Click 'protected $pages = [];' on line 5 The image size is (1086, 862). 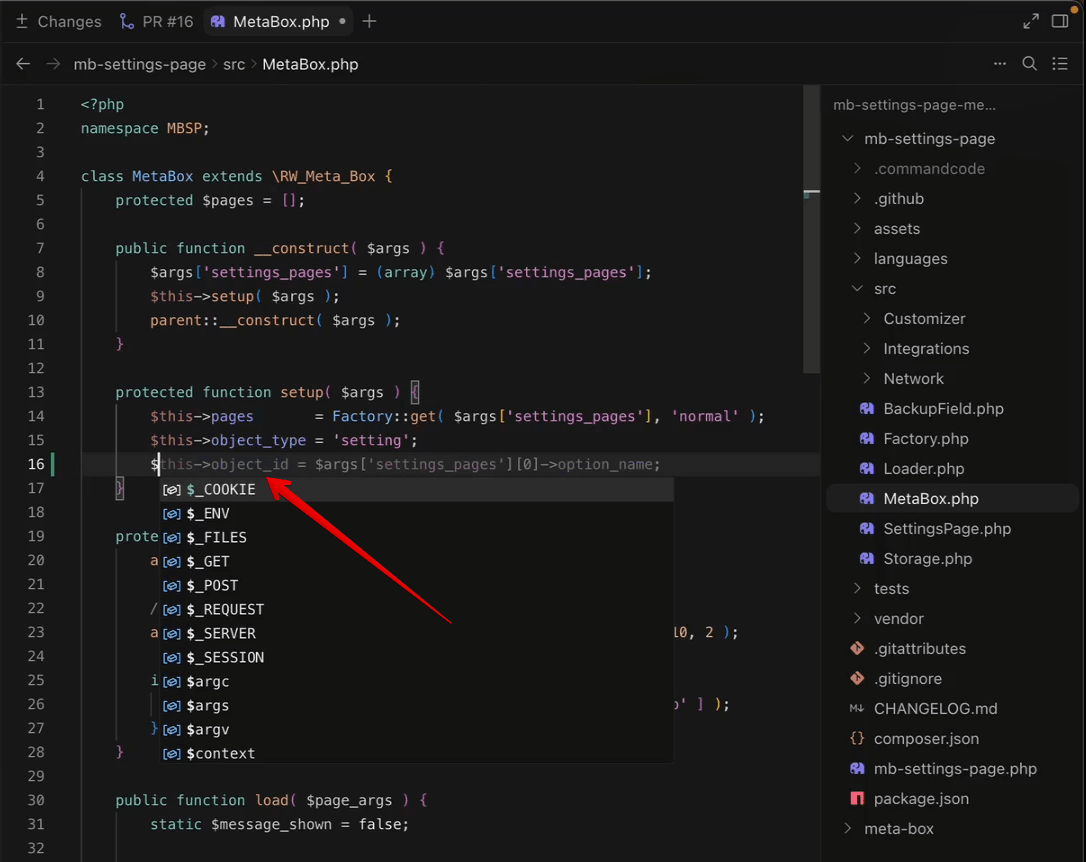[x=210, y=201]
